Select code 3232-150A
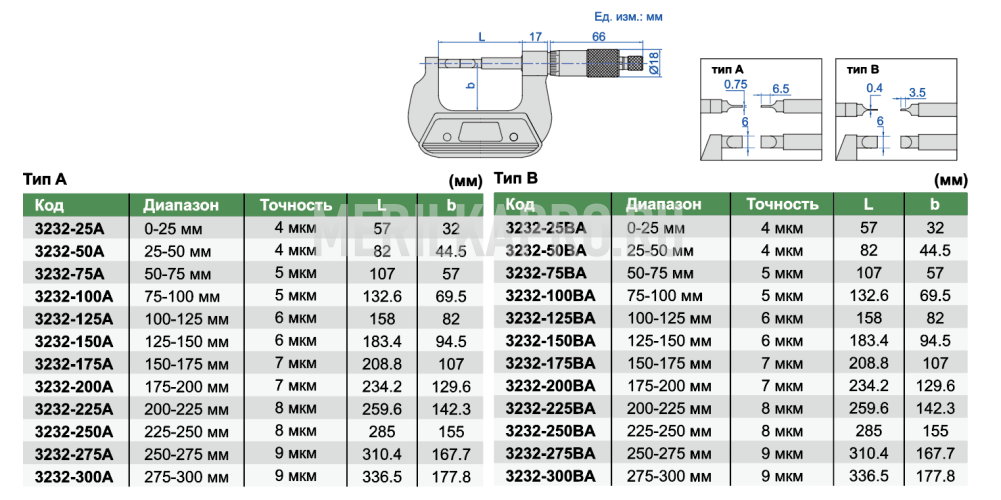The width and height of the screenshot is (1001, 500). coord(73,342)
